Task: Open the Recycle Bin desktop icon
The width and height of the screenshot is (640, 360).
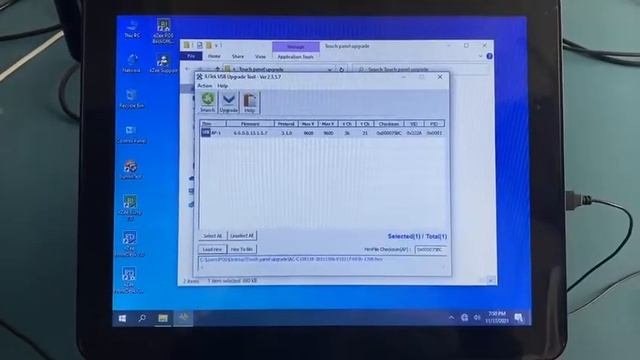Action: (x=131, y=99)
